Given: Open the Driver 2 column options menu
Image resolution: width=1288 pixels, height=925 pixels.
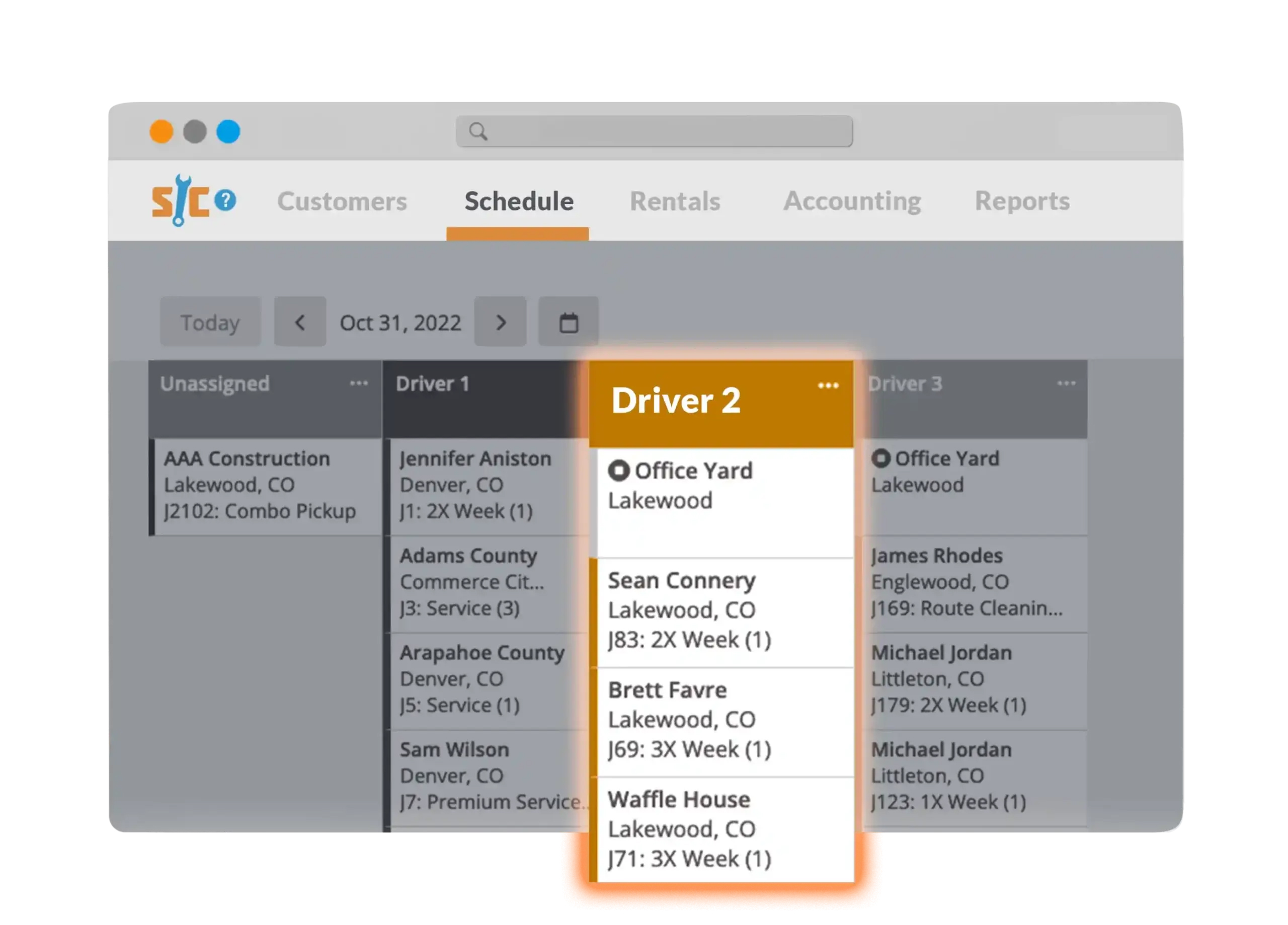Looking at the screenshot, I should tap(828, 385).
